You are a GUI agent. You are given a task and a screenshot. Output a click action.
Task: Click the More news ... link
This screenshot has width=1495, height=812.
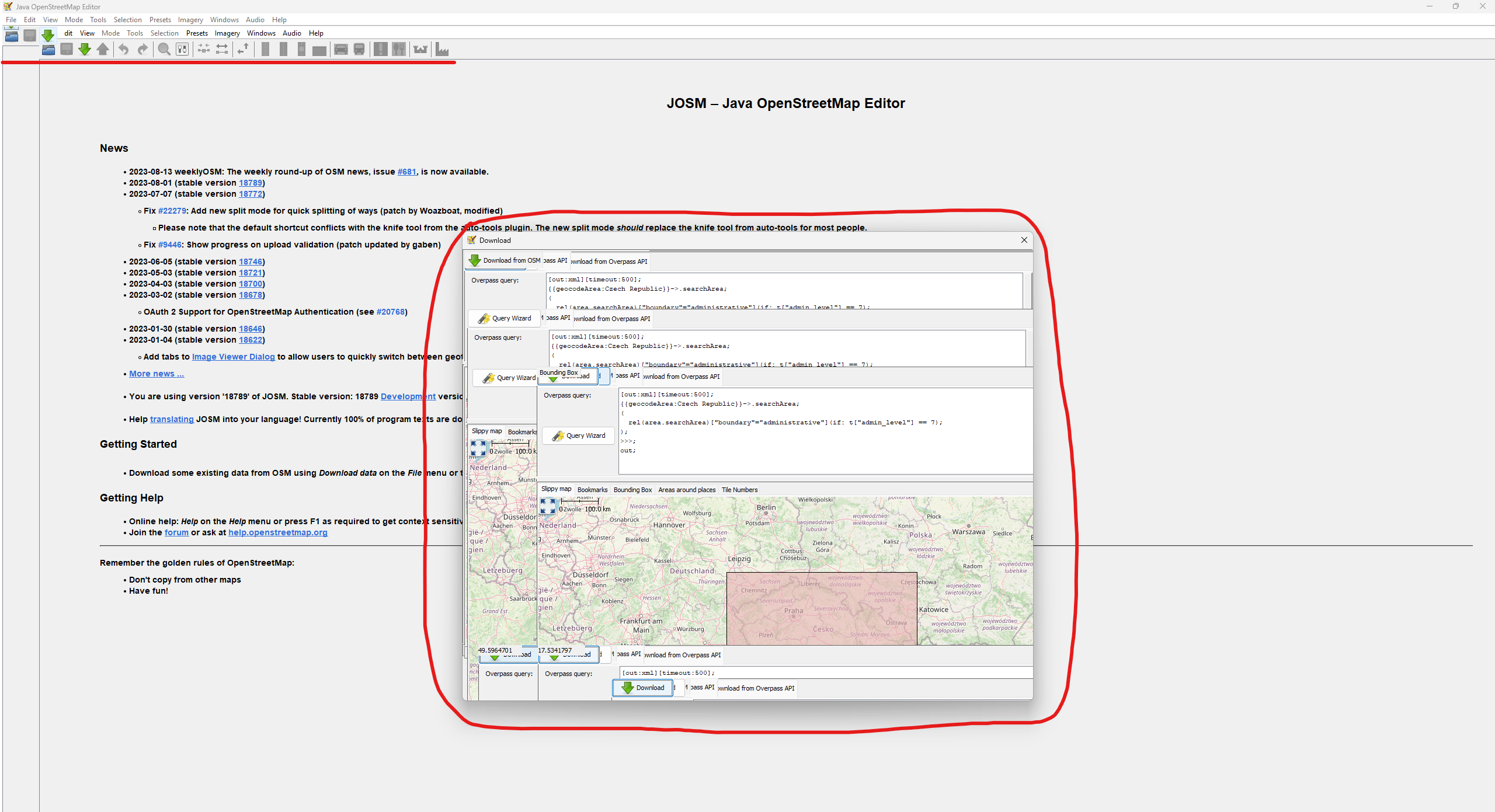point(157,374)
